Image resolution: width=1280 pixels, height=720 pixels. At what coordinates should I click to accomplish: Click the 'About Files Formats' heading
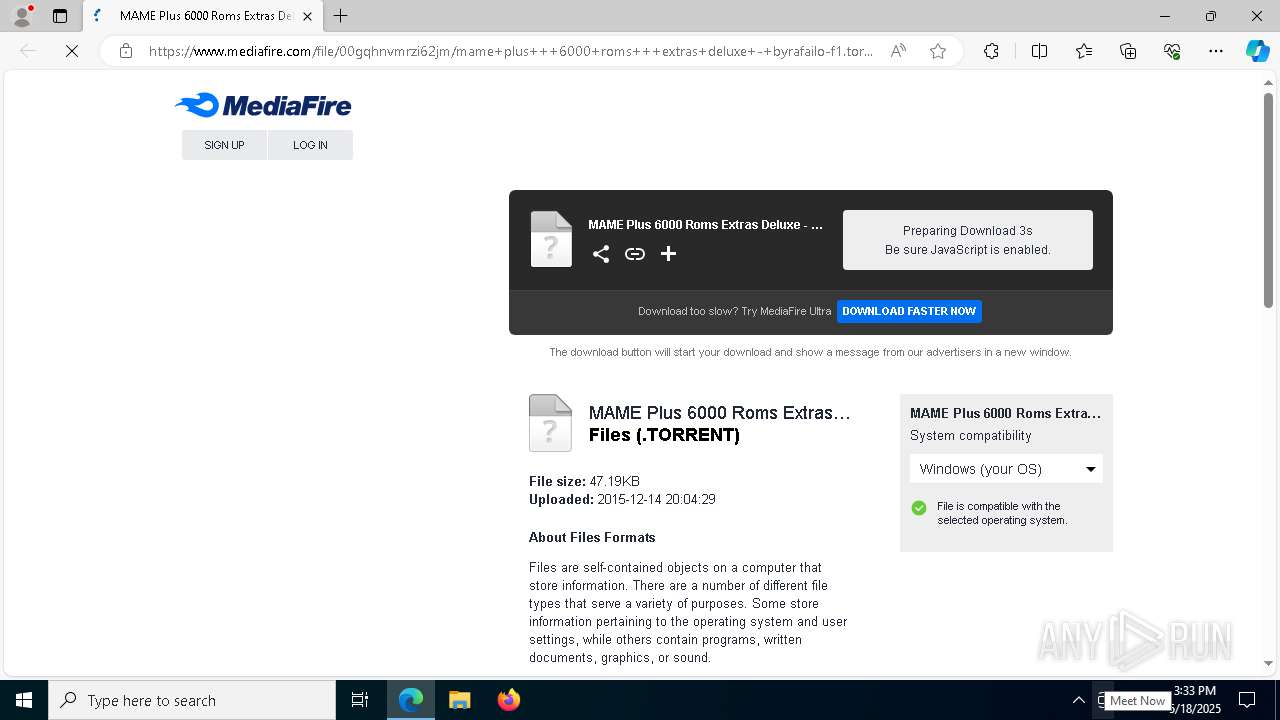[592, 537]
